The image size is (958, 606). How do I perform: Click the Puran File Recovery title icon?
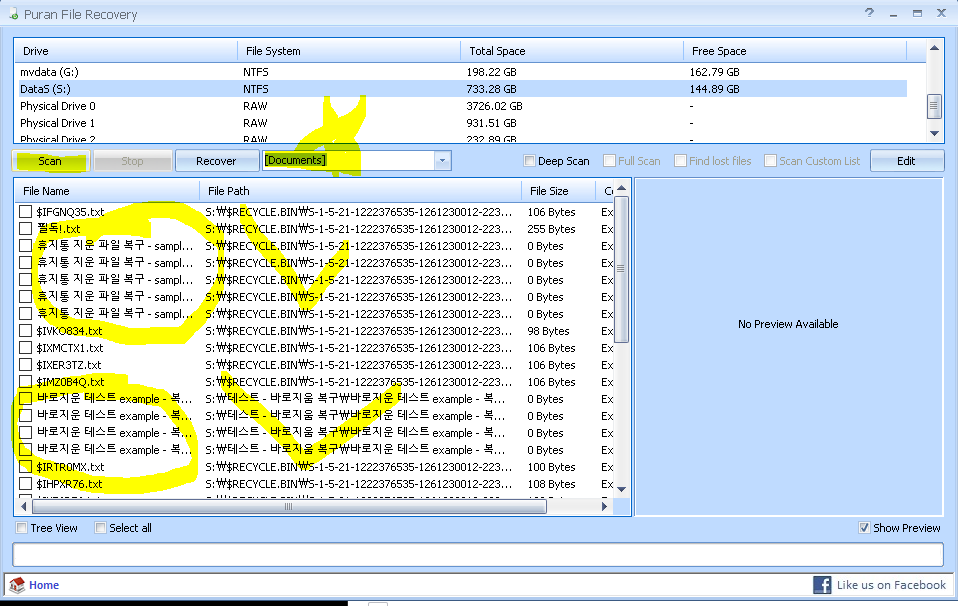coord(13,14)
